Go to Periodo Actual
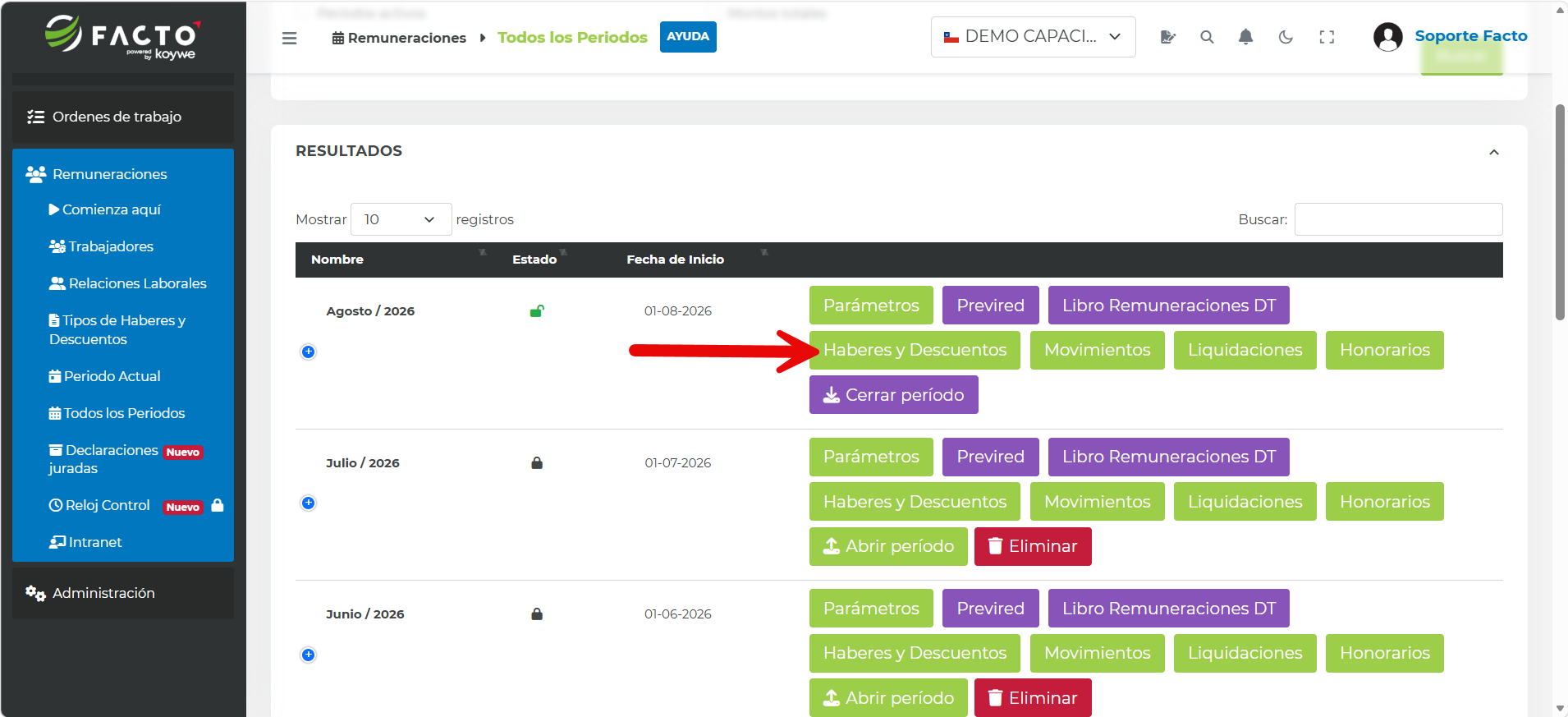Image resolution: width=1568 pixels, height=717 pixels. point(105,376)
